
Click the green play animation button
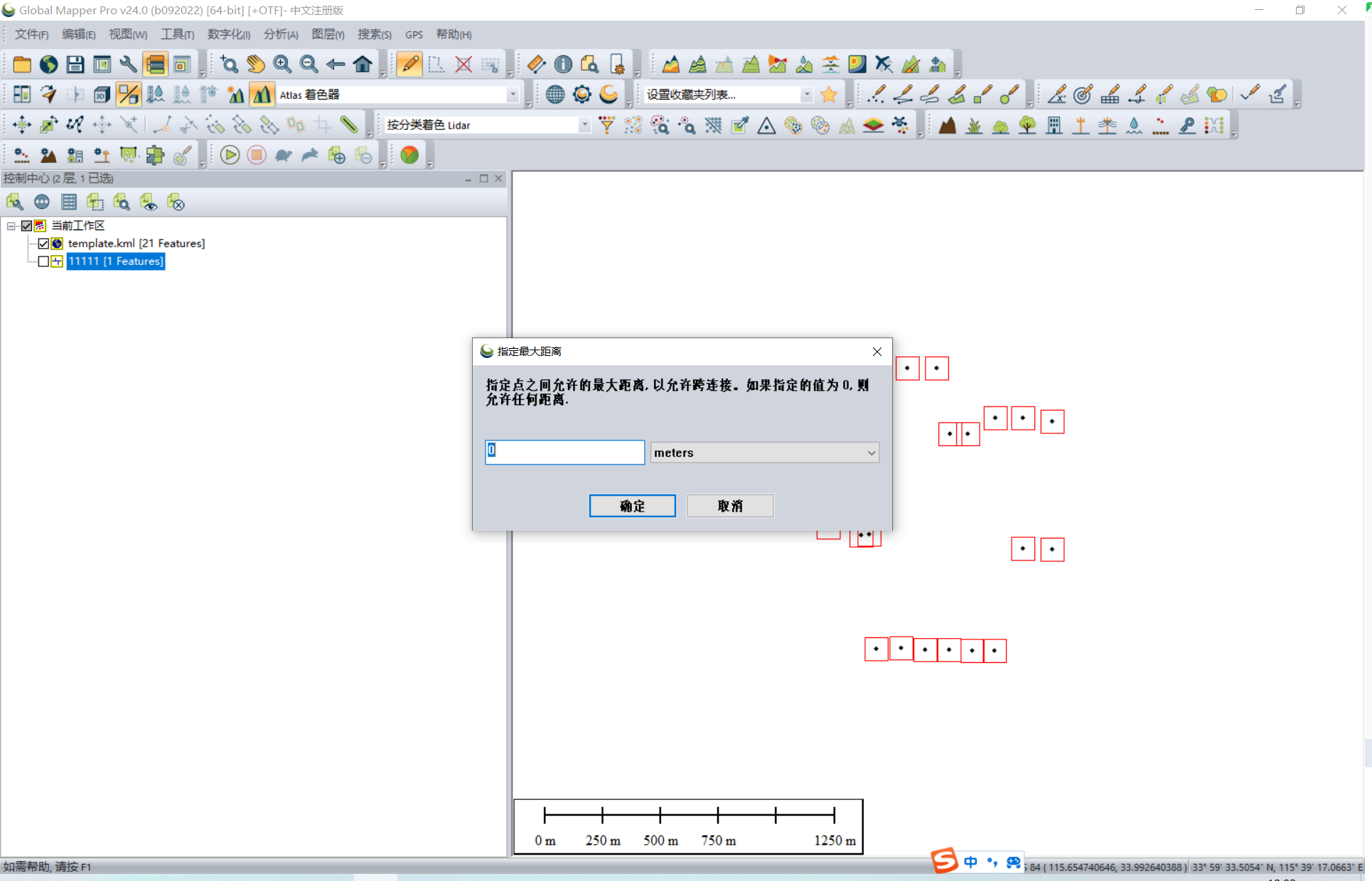coord(230,155)
